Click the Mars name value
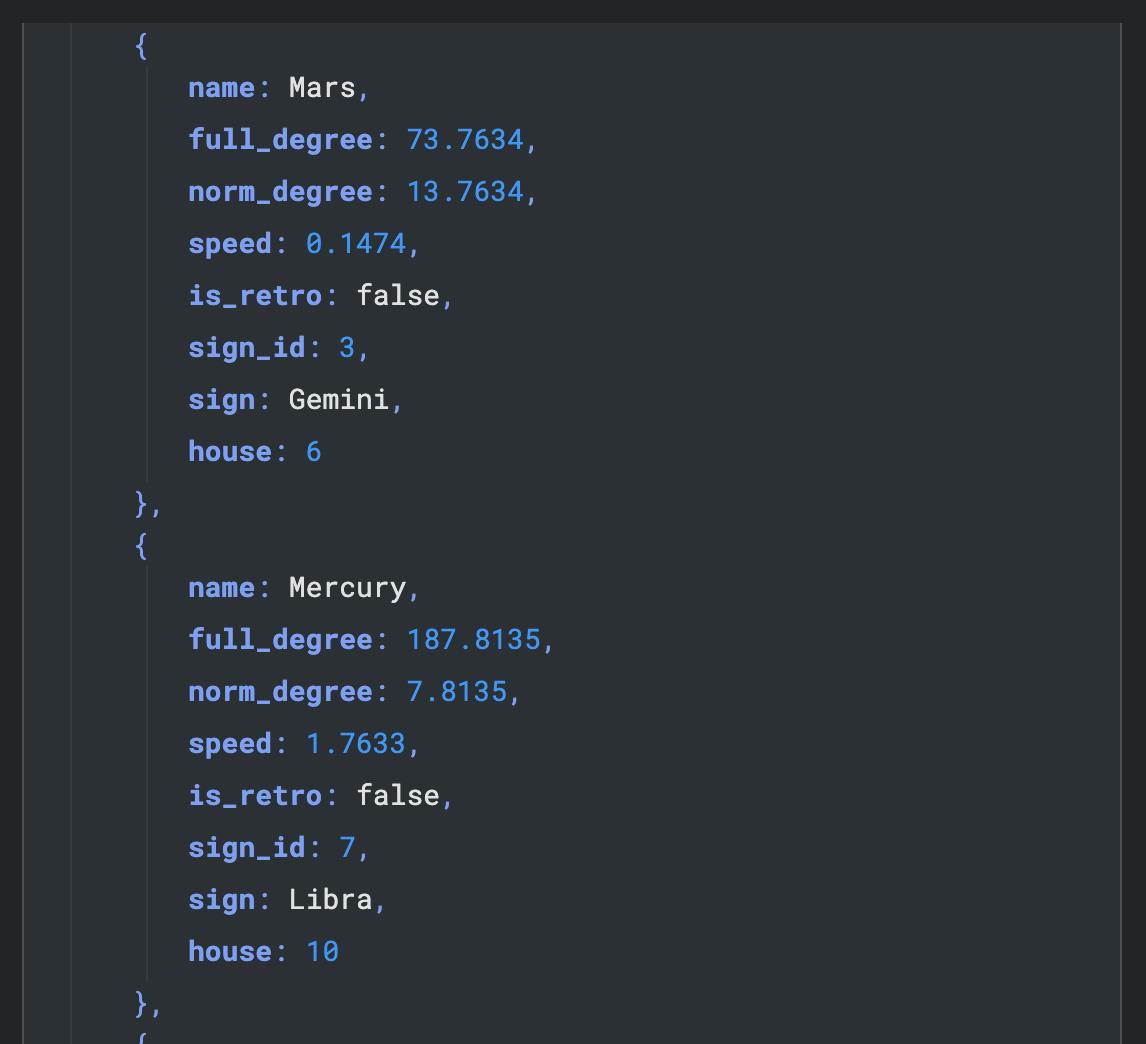The image size is (1146, 1044). (x=321, y=88)
